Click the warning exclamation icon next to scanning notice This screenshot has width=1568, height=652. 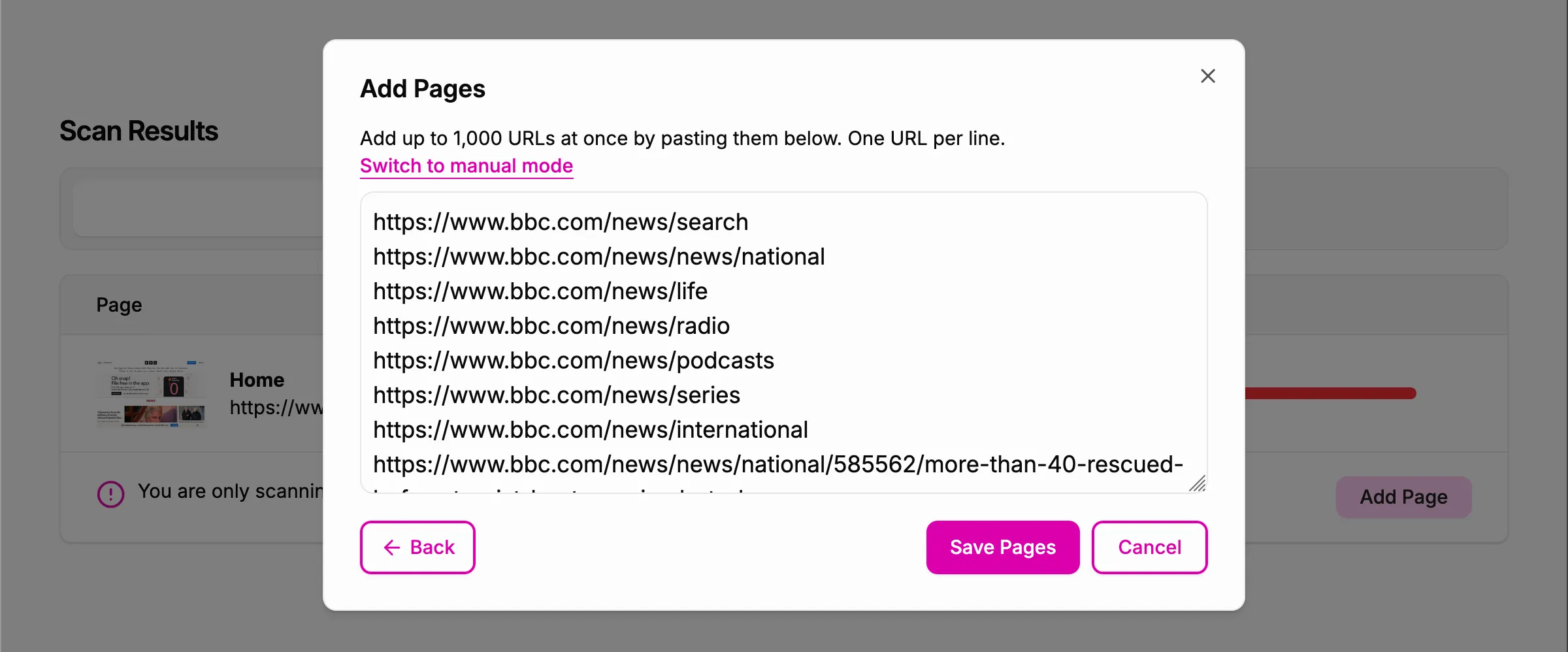point(111,494)
